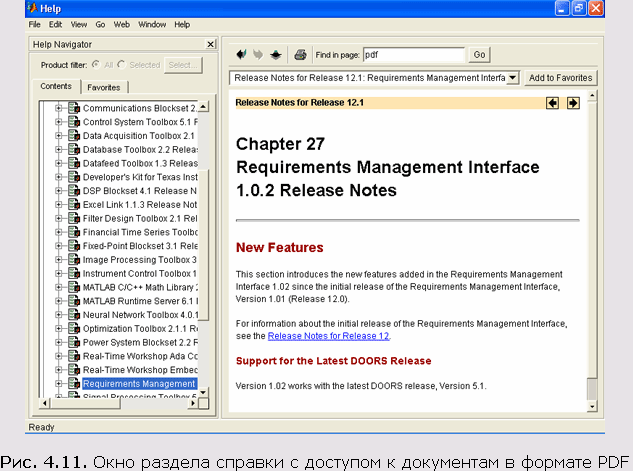Click the Forward navigation arrow icon
The width and height of the screenshot is (633, 471).
tap(258, 54)
